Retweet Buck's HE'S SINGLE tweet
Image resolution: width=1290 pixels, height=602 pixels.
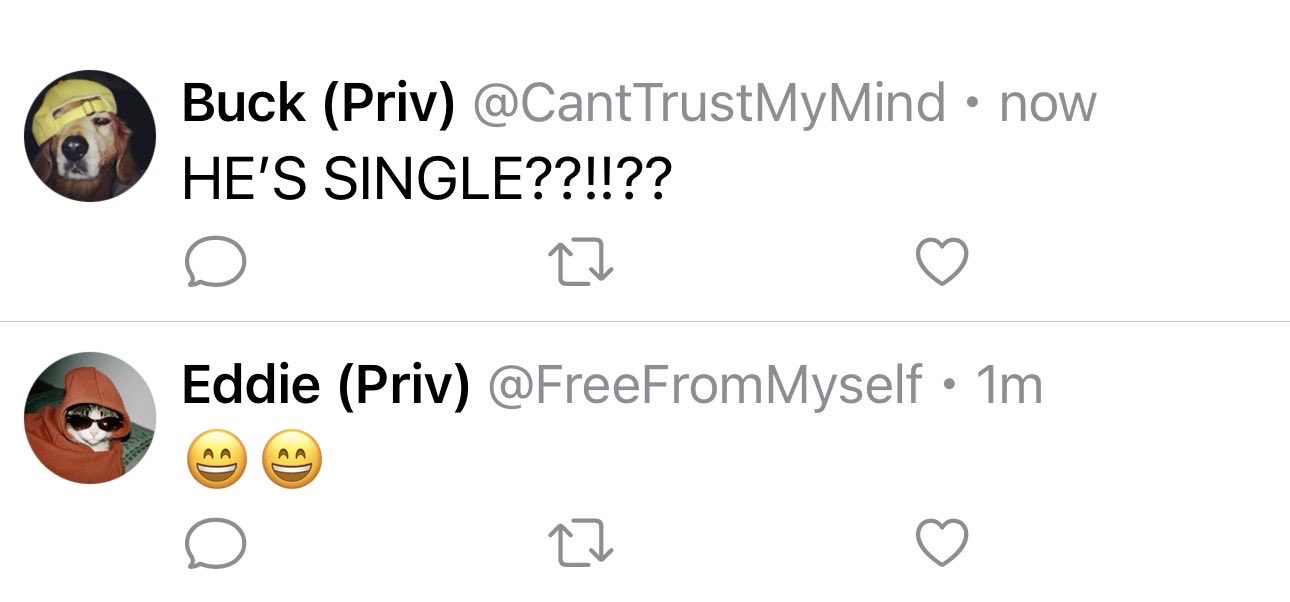click(x=582, y=262)
